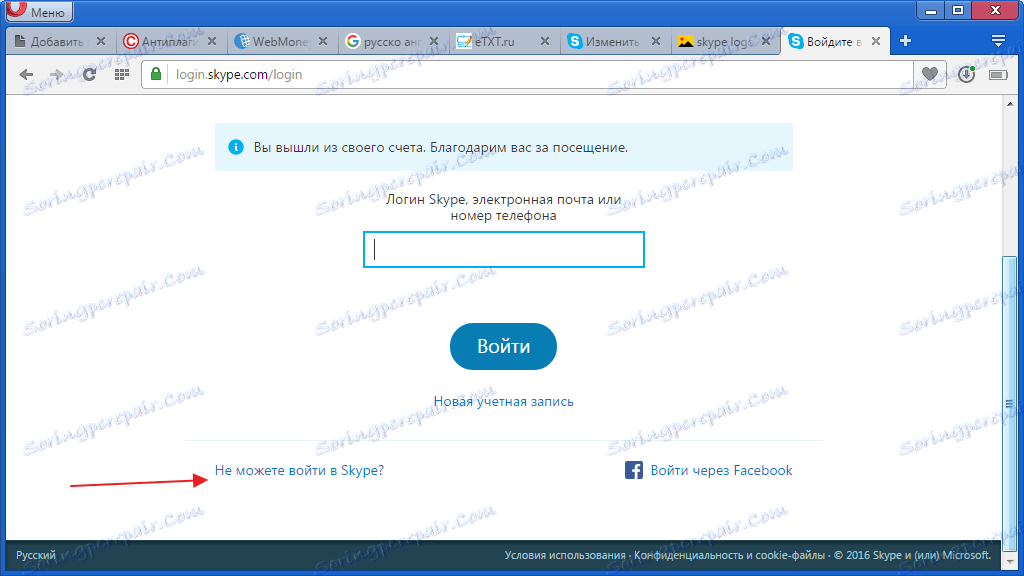Close the Войдите tab

click(x=876, y=41)
